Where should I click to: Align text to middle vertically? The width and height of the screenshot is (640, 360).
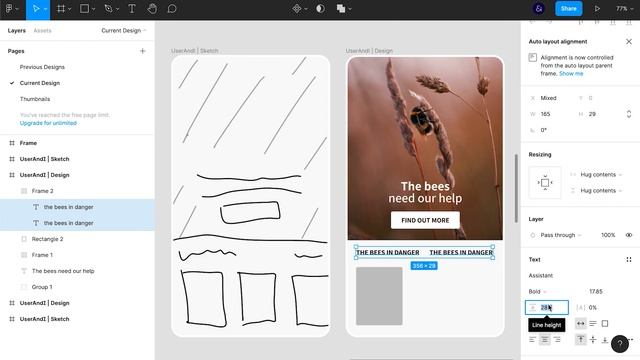pos(593,340)
